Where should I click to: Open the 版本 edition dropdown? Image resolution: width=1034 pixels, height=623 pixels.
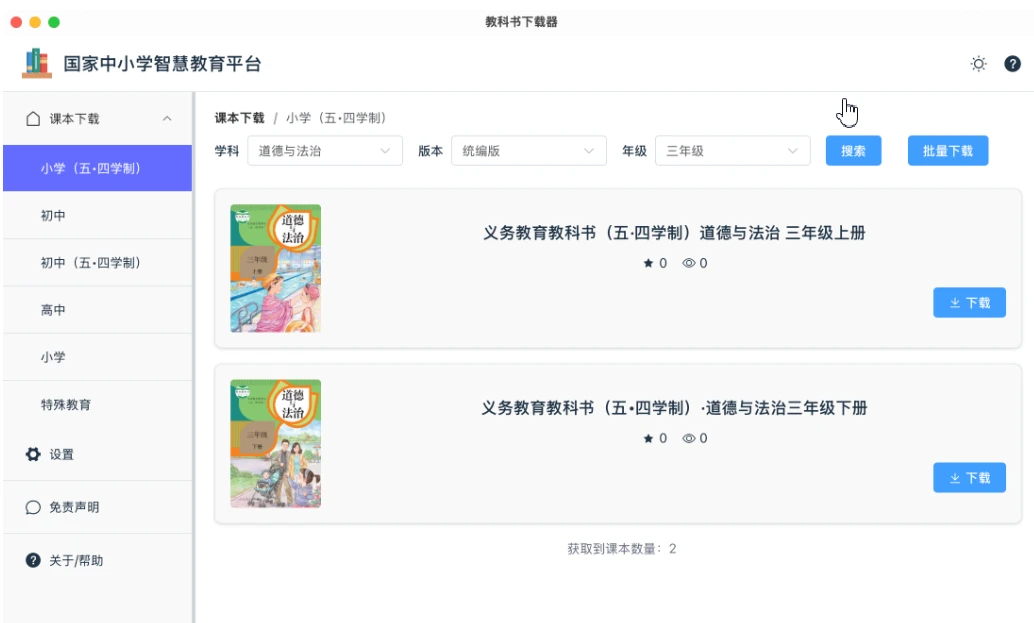click(x=528, y=151)
